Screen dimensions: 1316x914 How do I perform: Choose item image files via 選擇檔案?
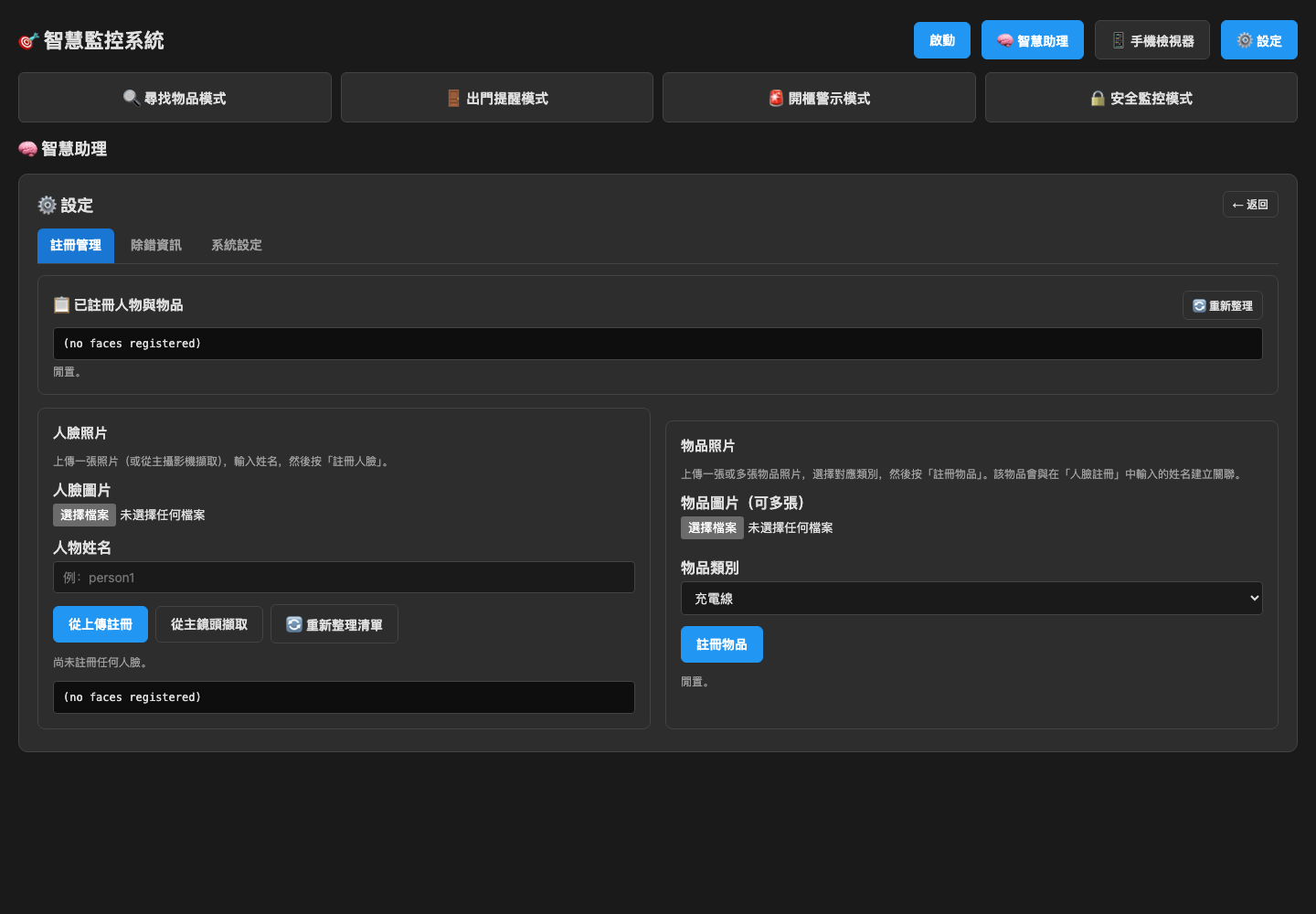pos(712,527)
